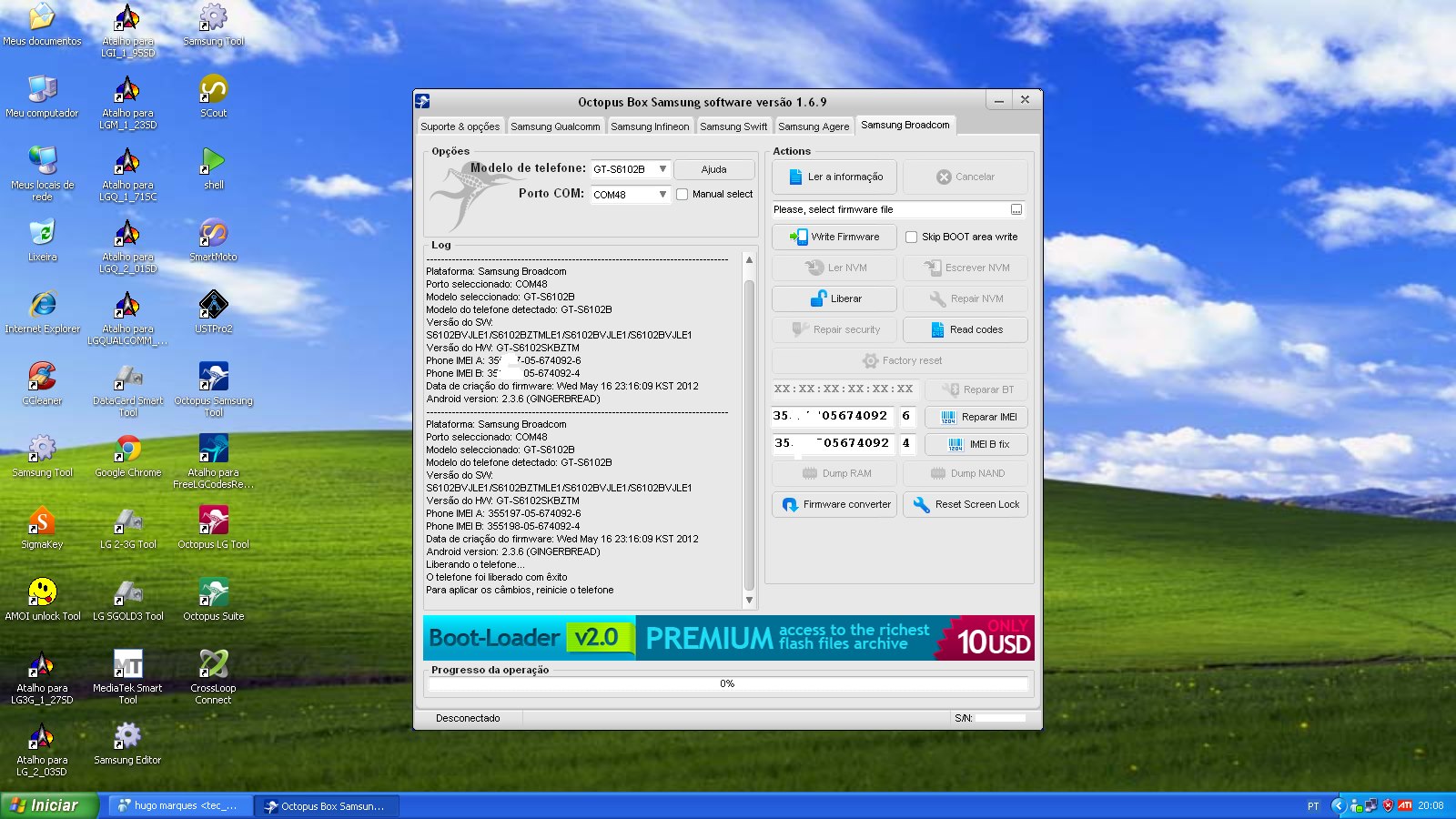Launch the AMOI unlock Tool icon
This screenshot has height=819, width=1456.
click(42, 599)
